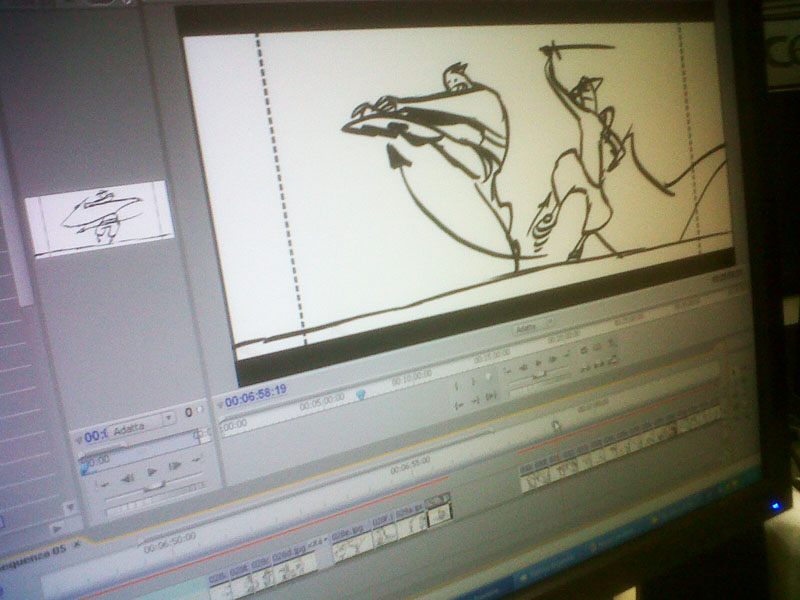Click timeline ruler at 00:06:50:00
The image size is (800, 600).
pos(170,544)
